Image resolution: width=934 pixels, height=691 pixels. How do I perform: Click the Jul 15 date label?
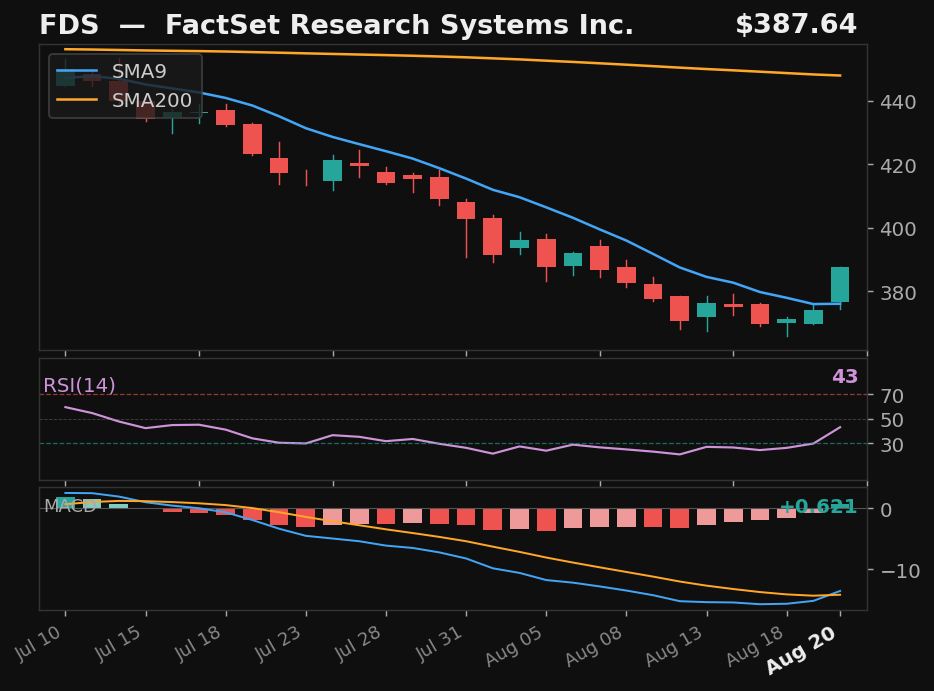coord(119,643)
